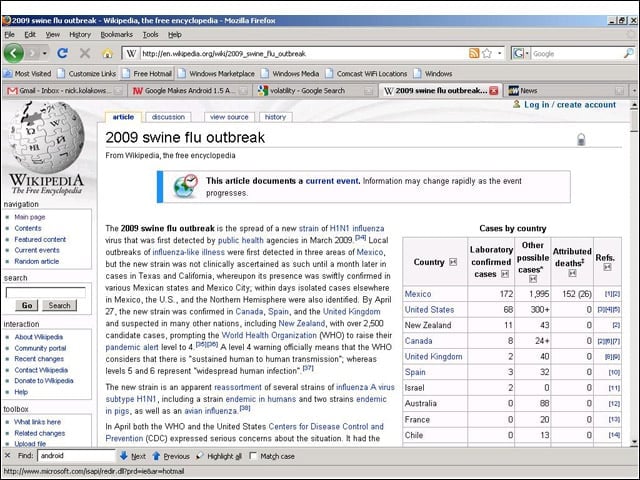The width and height of the screenshot is (640, 480).
Task: Click the Find text field containing android
Action: [76, 456]
